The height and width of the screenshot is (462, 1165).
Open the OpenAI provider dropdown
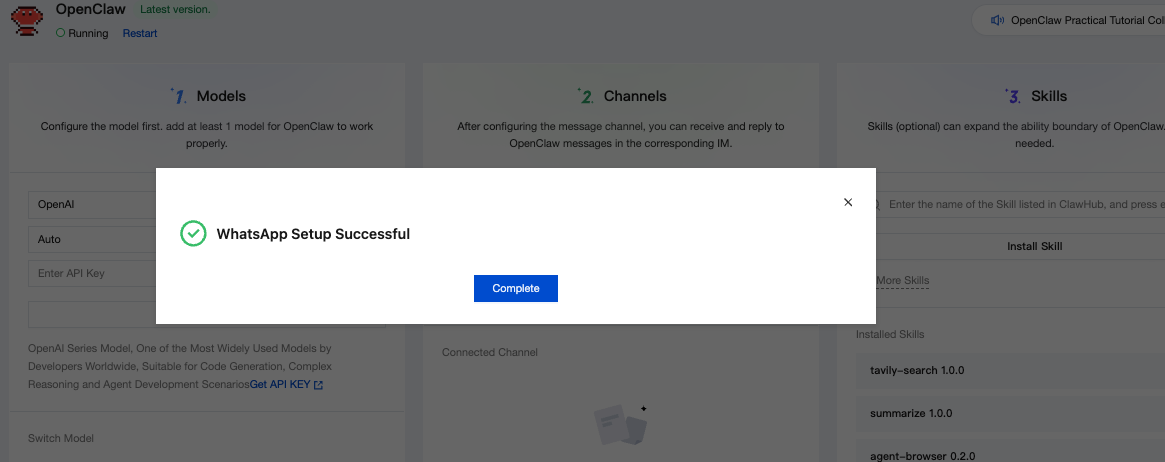coord(92,204)
